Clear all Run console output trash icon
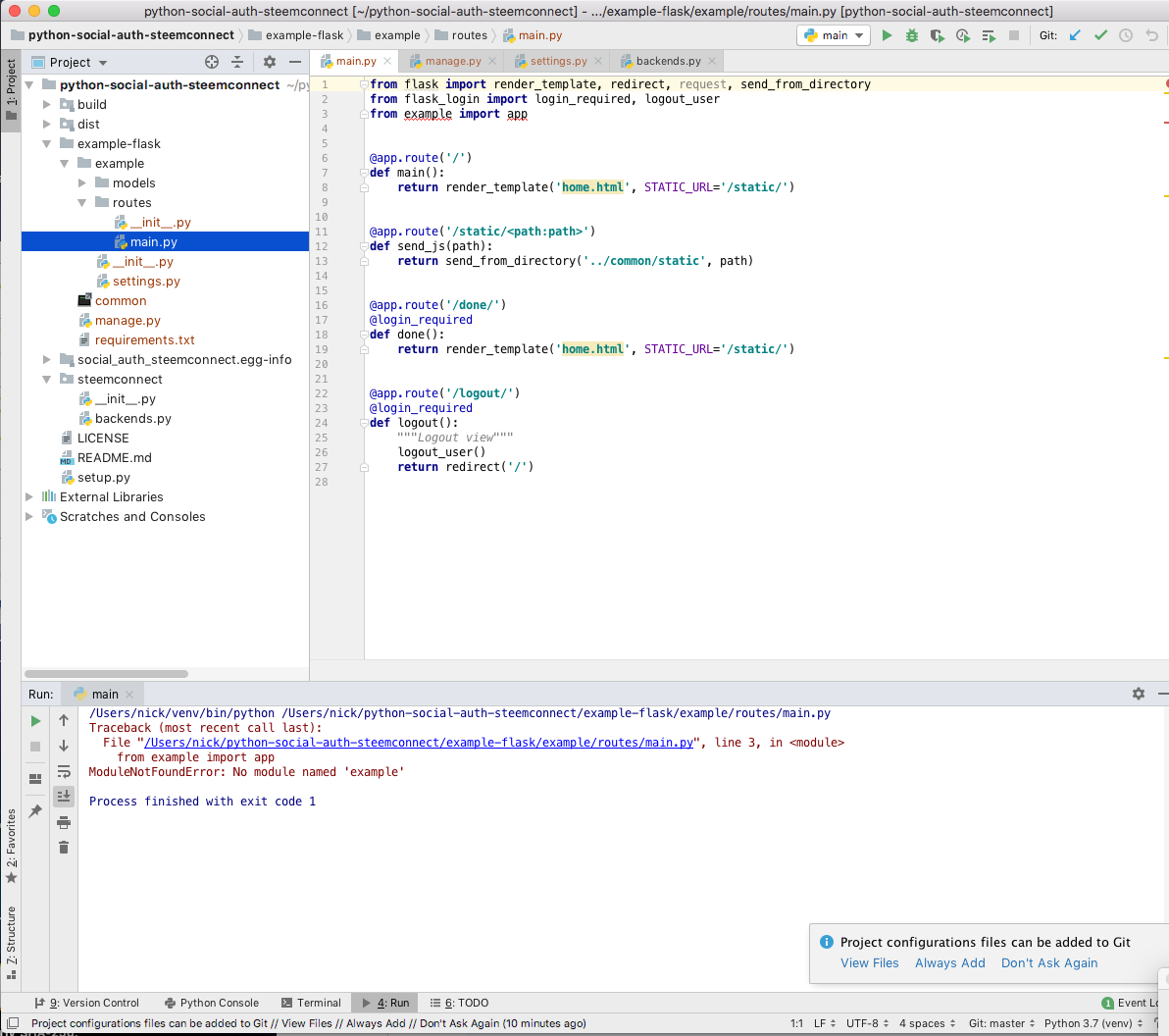Screen dimensions: 1169x1036 click(x=64, y=848)
